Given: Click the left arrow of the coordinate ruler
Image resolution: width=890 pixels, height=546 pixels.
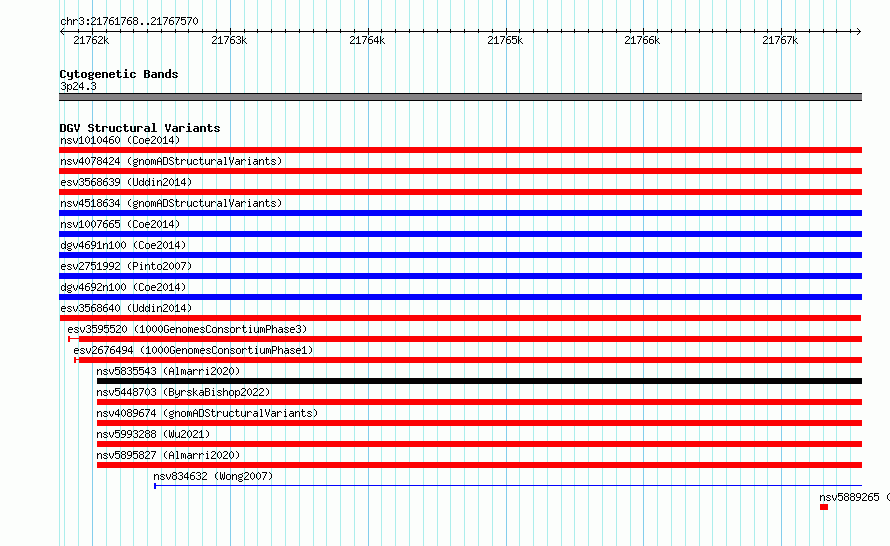Looking at the screenshot, I should [x=62, y=32].
